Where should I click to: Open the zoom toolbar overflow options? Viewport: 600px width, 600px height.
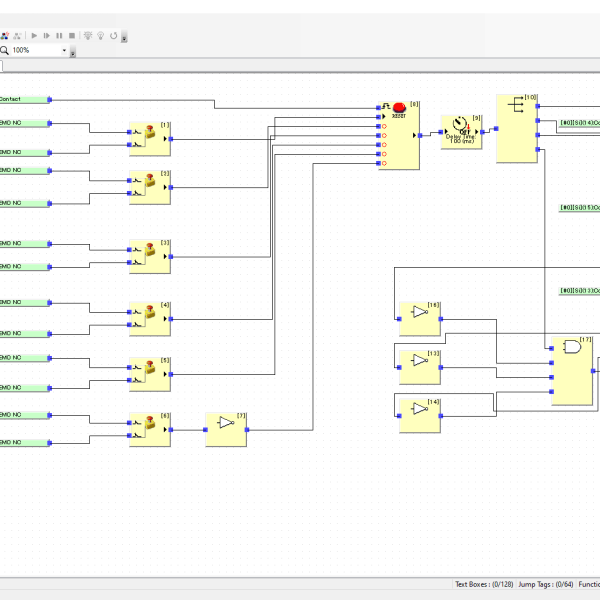[x=73, y=52]
